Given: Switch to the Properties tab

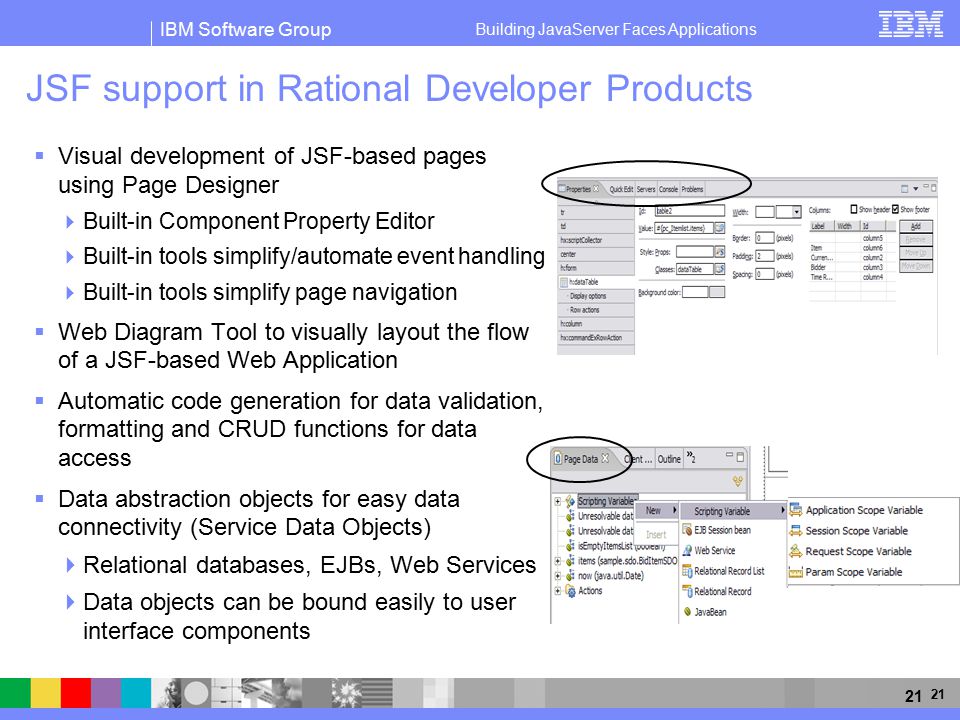Looking at the screenshot, I should [579, 189].
